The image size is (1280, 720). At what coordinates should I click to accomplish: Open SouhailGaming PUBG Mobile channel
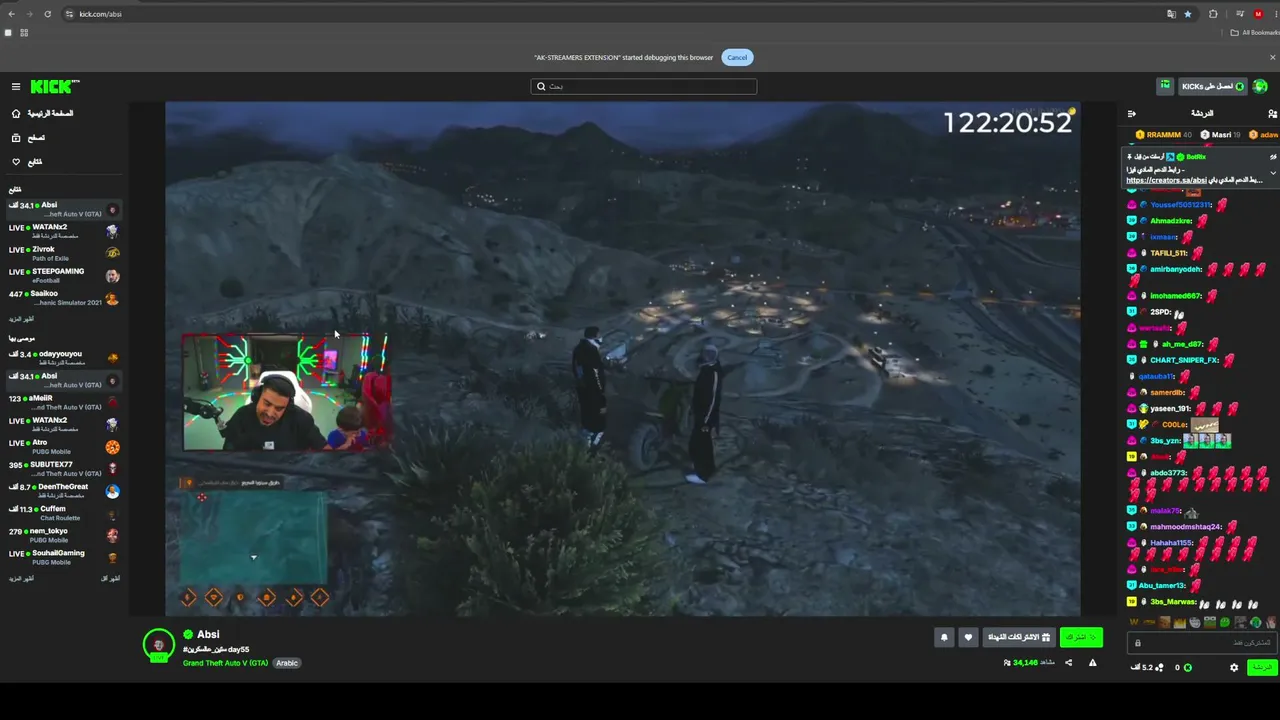click(64, 557)
